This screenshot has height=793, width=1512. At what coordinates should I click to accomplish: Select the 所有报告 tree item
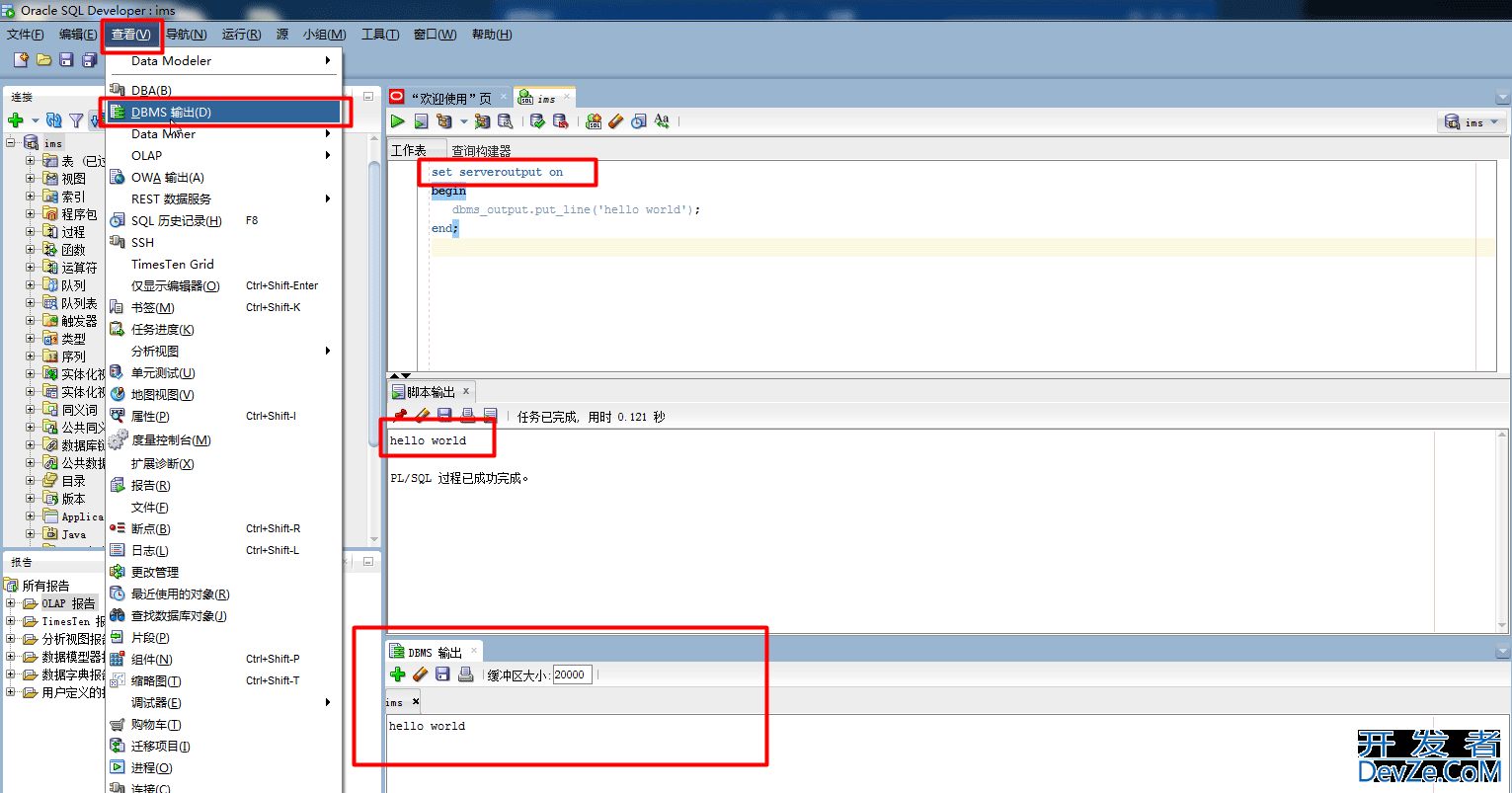pos(45,586)
